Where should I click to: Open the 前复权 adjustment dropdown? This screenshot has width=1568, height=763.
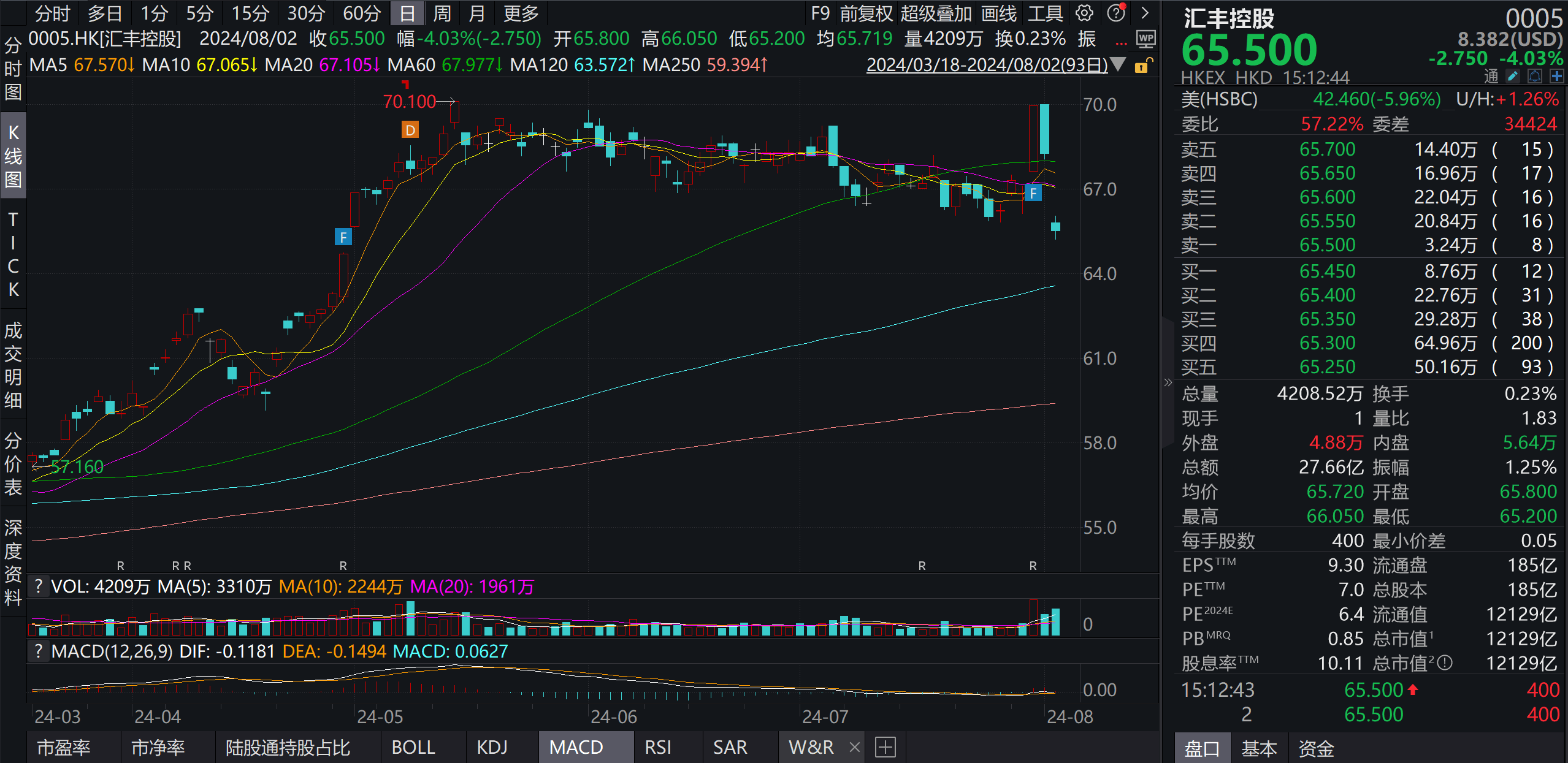click(x=866, y=13)
